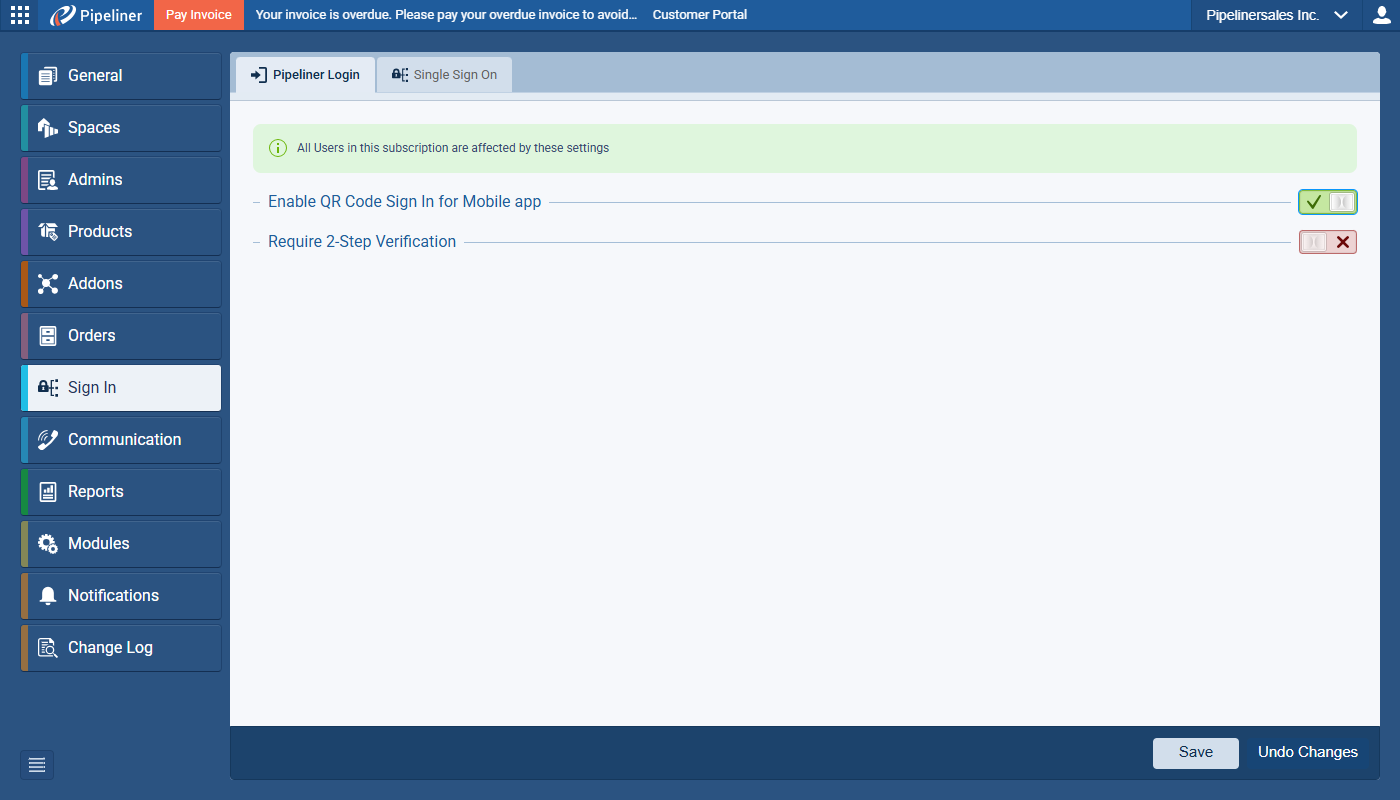1400x800 pixels.
Task: Open the Customer Portal link
Action: click(x=699, y=15)
